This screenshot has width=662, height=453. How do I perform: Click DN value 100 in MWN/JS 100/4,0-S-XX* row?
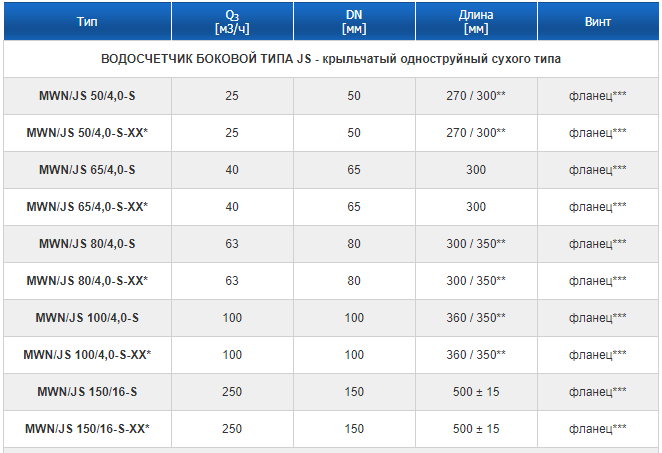354,355
